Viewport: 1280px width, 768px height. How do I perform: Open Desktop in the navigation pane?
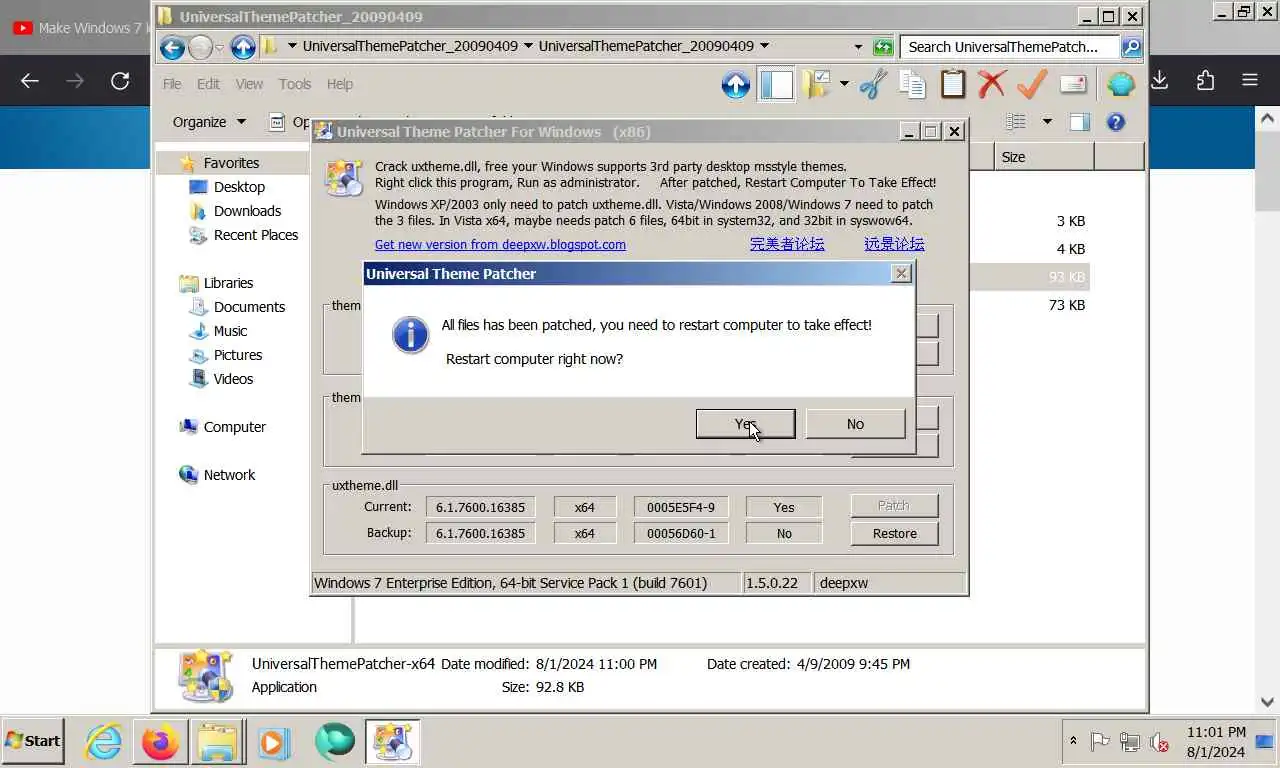tap(239, 187)
